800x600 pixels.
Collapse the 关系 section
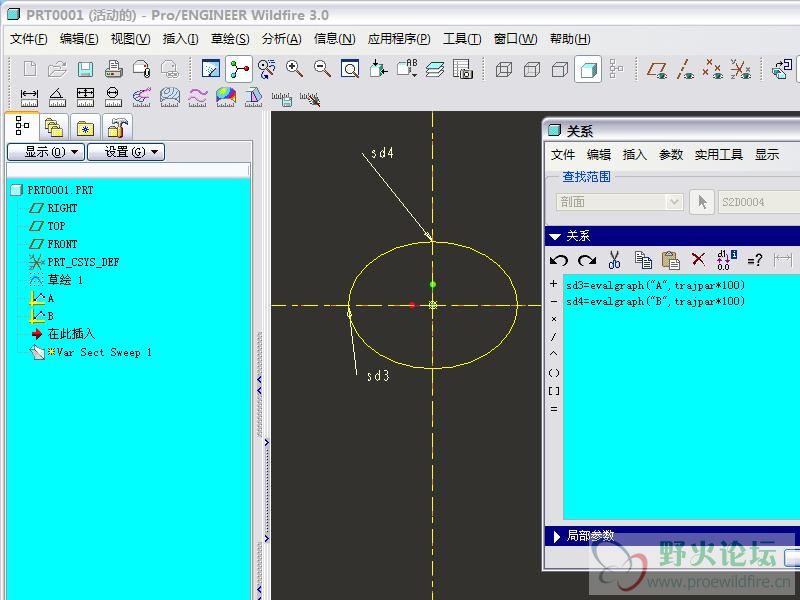555,236
